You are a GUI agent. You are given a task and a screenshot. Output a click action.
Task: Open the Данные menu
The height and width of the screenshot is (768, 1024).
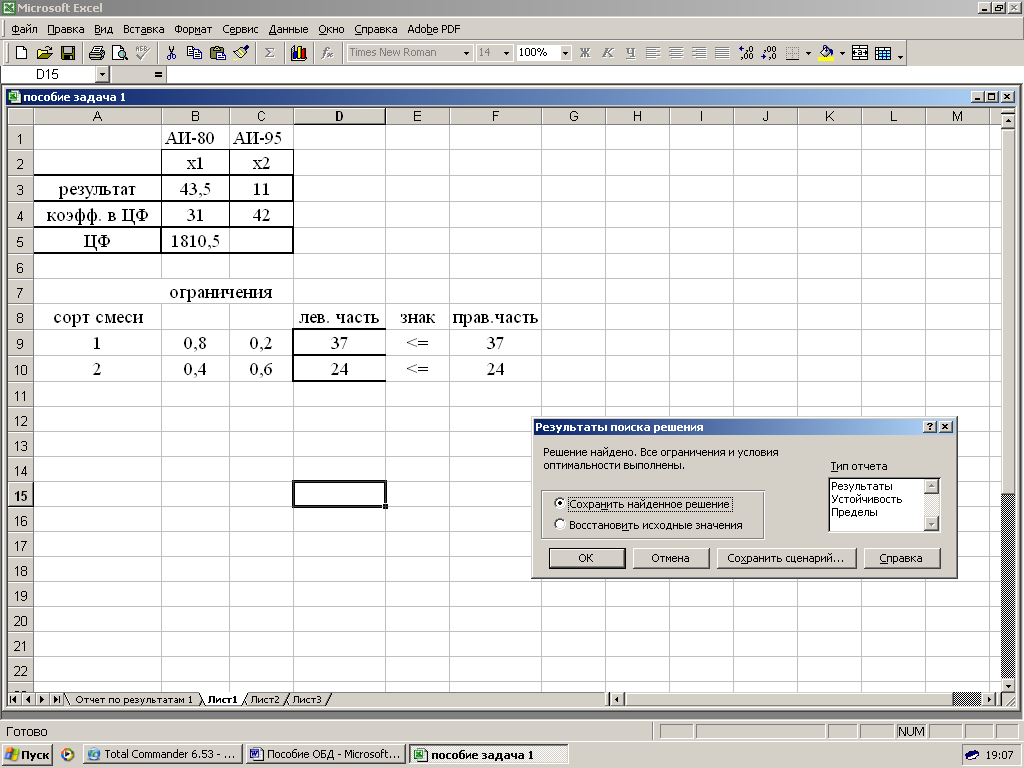coord(288,29)
